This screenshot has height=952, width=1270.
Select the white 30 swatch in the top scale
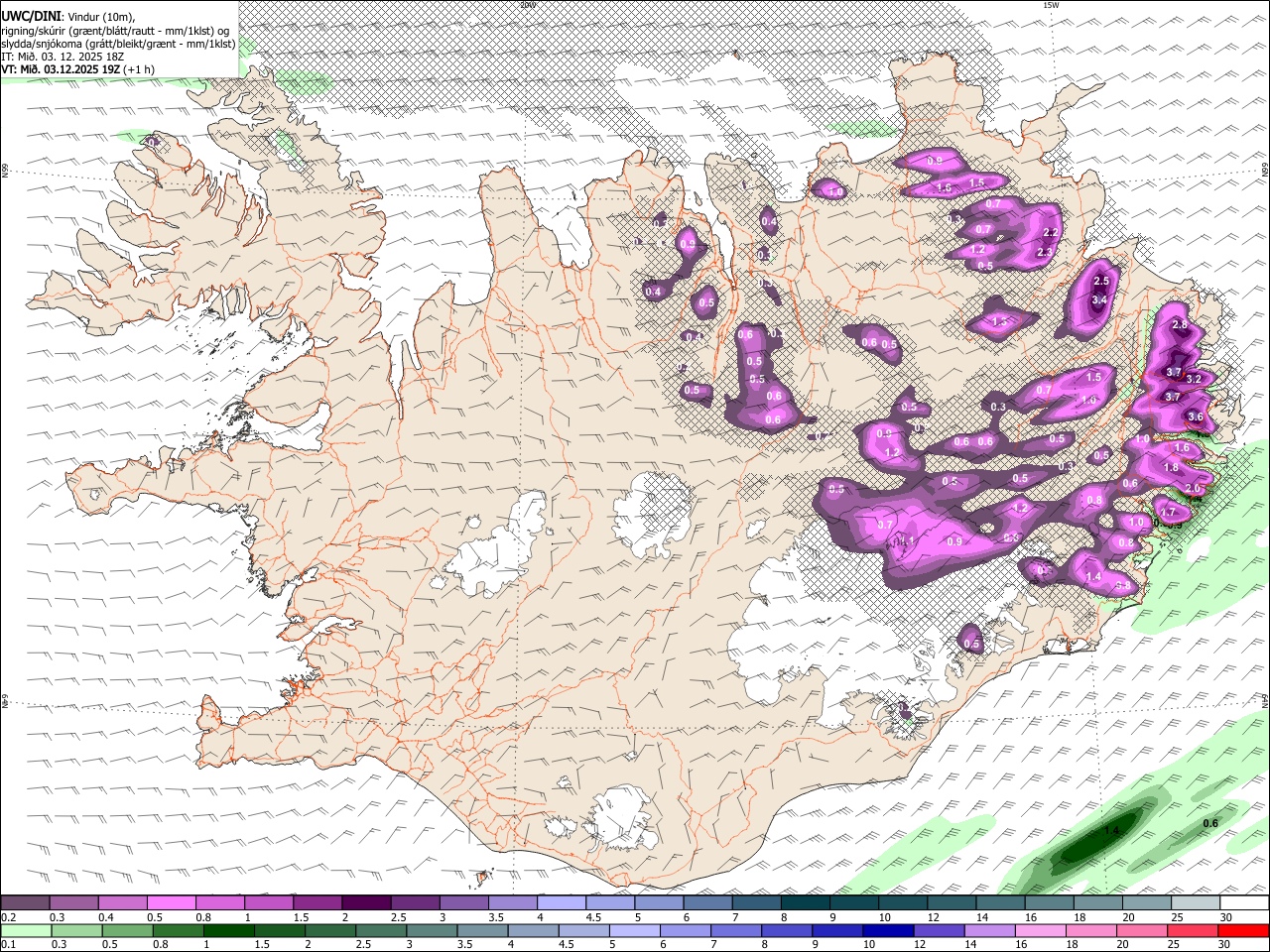1244,903
